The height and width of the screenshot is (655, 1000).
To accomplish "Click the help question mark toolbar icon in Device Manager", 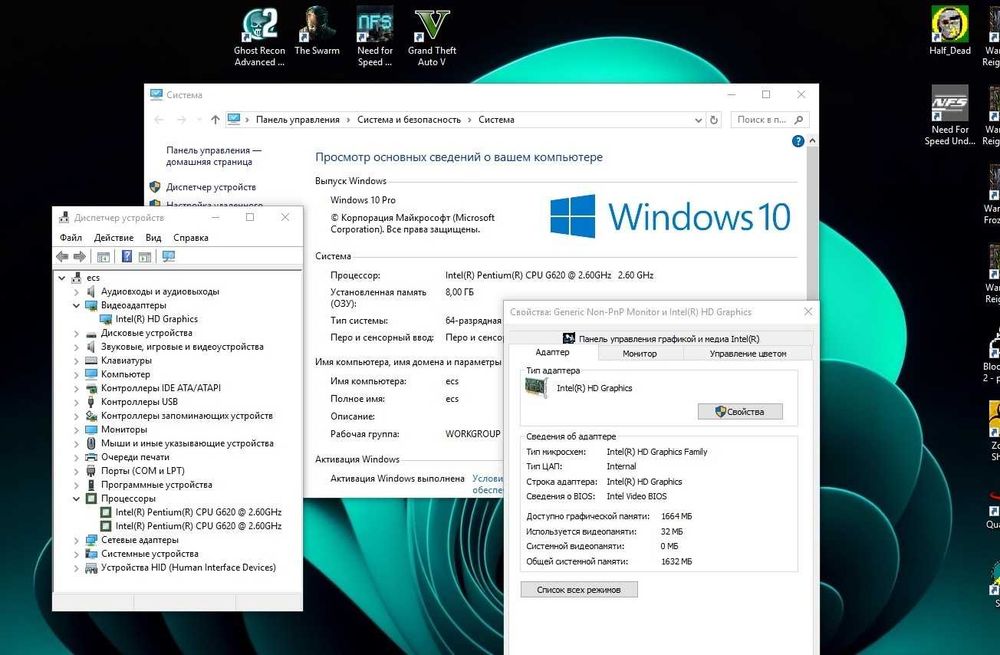I will point(127,256).
